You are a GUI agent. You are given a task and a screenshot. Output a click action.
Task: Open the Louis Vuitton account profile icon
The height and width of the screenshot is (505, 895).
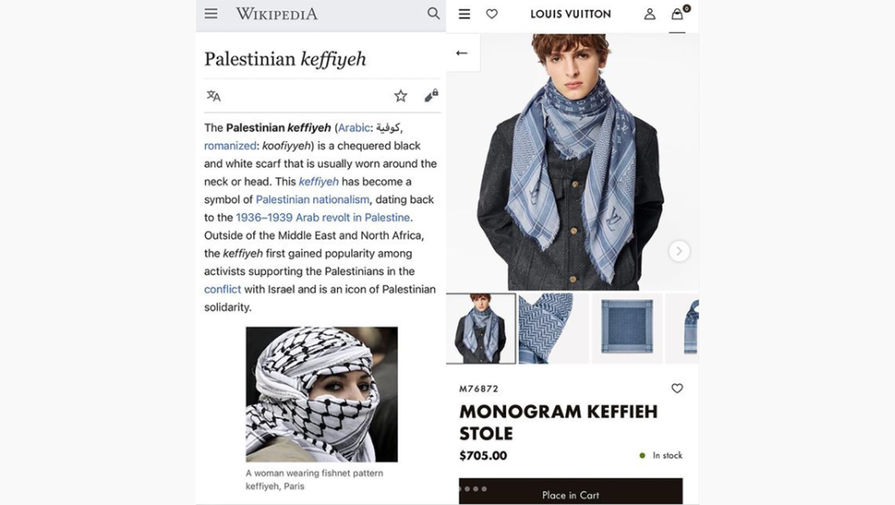[x=650, y=14]
